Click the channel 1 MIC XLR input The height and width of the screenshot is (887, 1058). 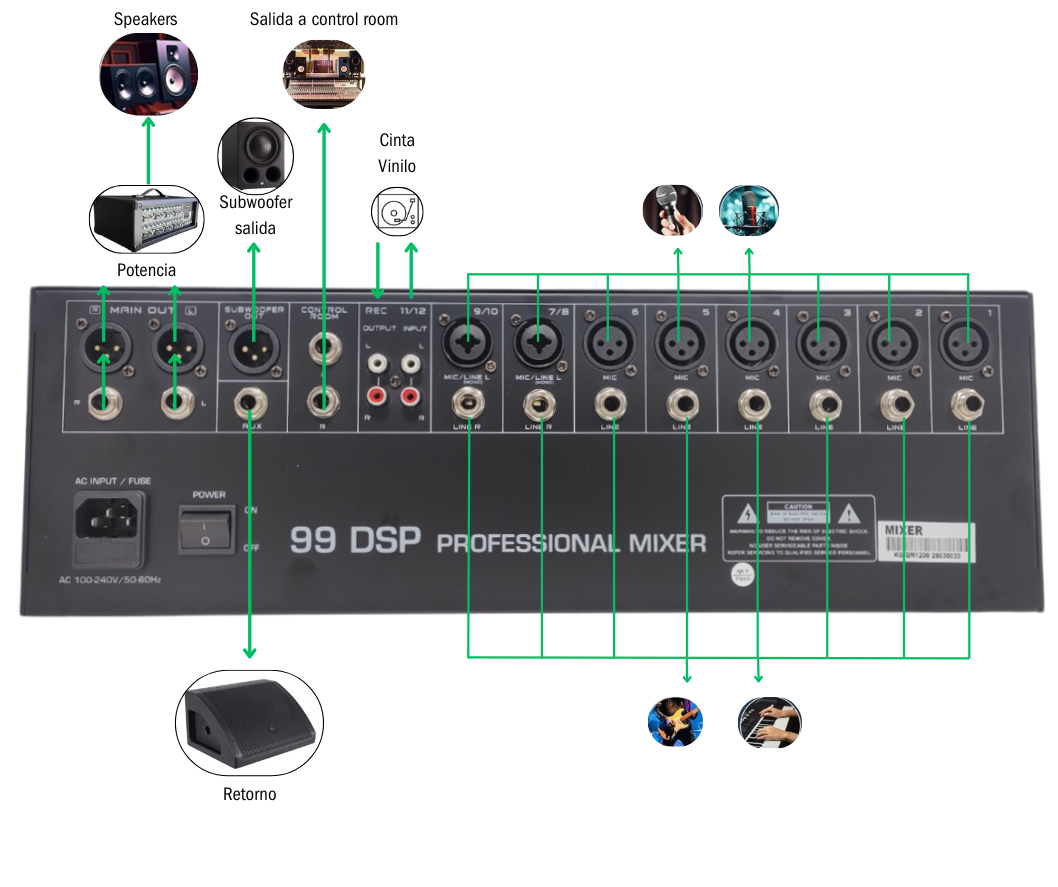pos(966,343)
